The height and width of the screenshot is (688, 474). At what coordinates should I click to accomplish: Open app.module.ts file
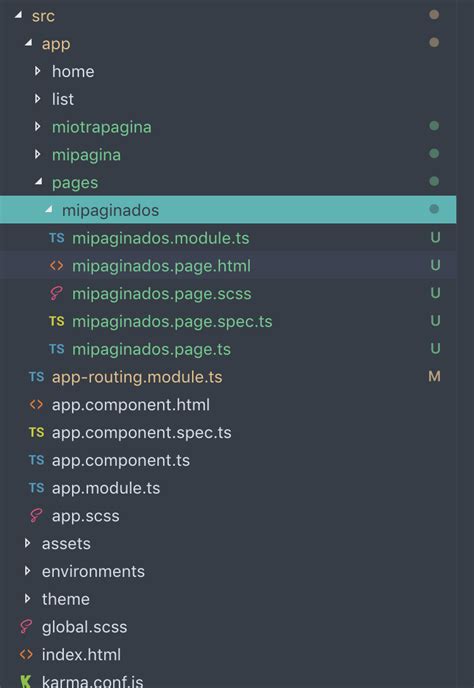tap(106, 488)
